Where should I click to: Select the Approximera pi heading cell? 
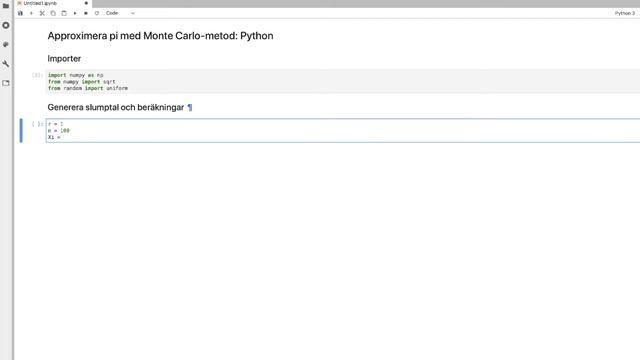(x=160, y=36)
